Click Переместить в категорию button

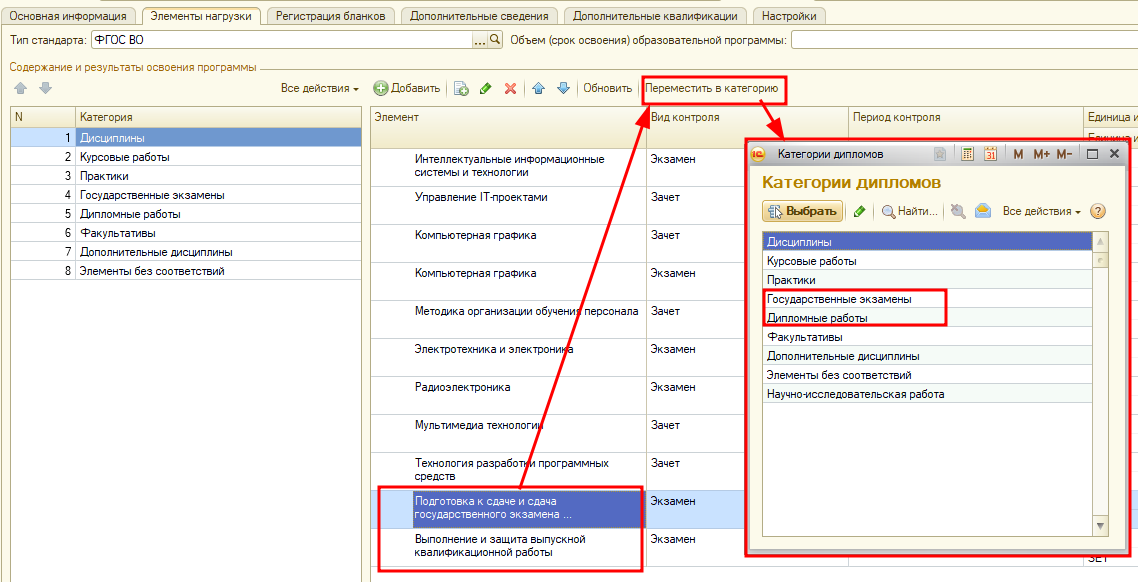(712, 88)
